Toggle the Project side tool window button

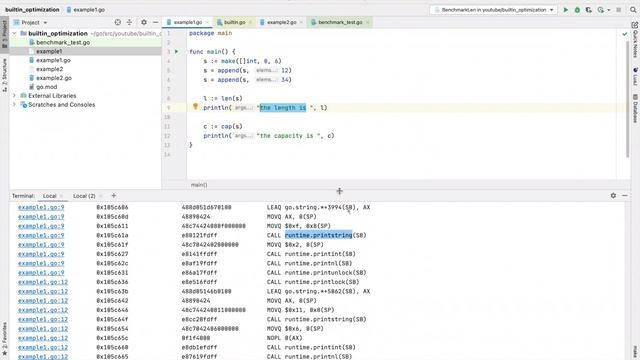coord(4,35)
